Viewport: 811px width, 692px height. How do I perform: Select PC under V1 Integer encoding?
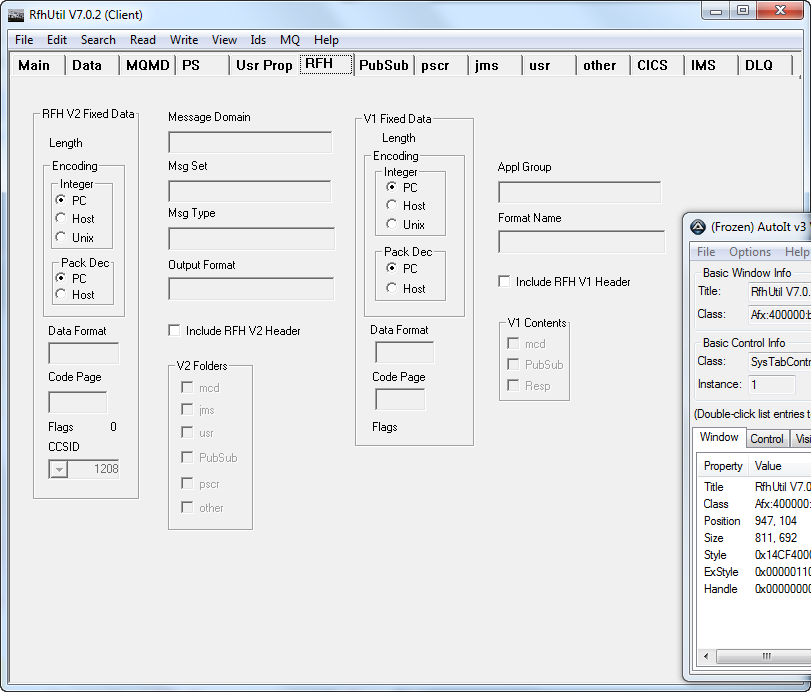[392, 187]
